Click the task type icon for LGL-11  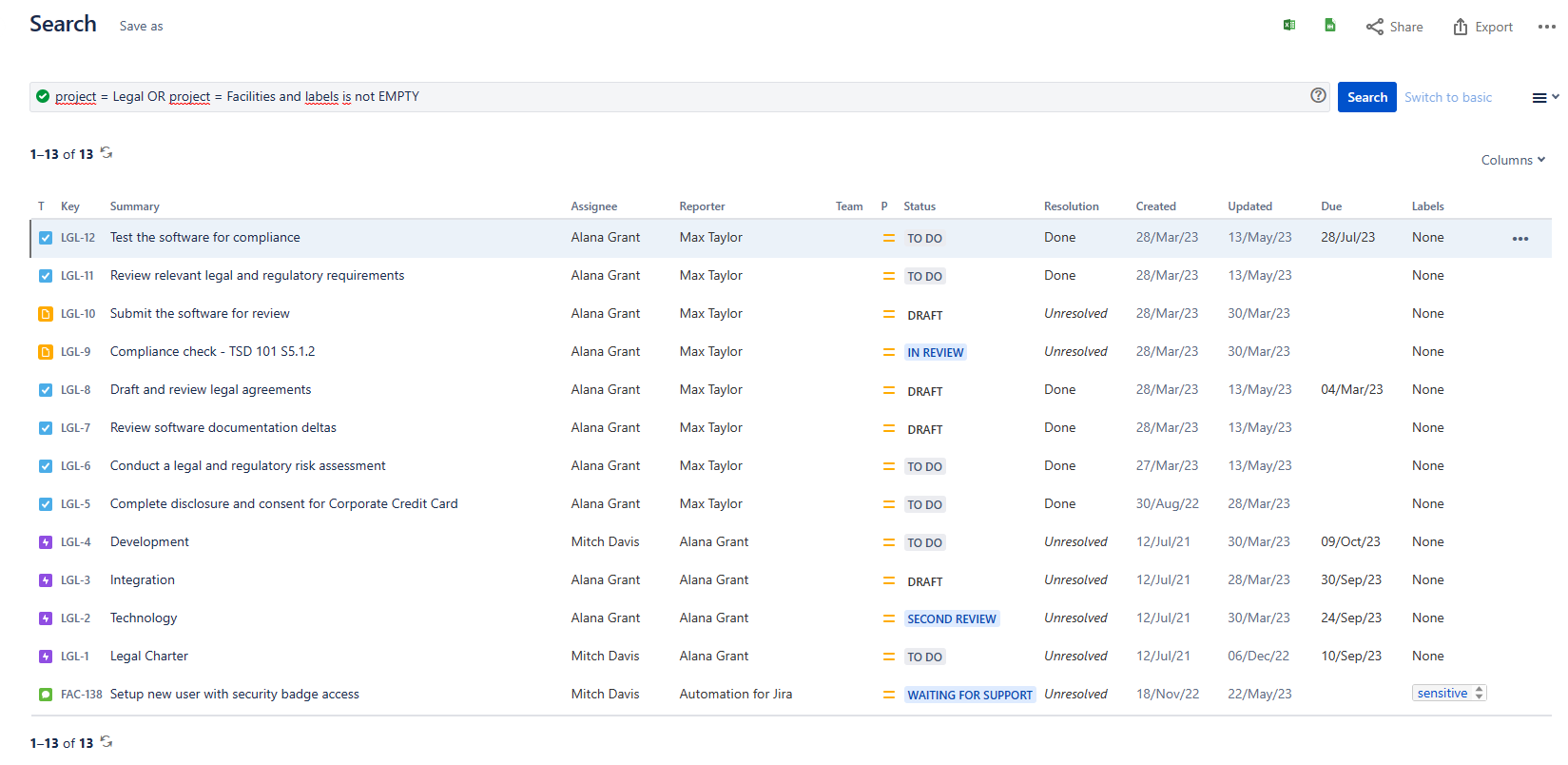pos(46,276)
